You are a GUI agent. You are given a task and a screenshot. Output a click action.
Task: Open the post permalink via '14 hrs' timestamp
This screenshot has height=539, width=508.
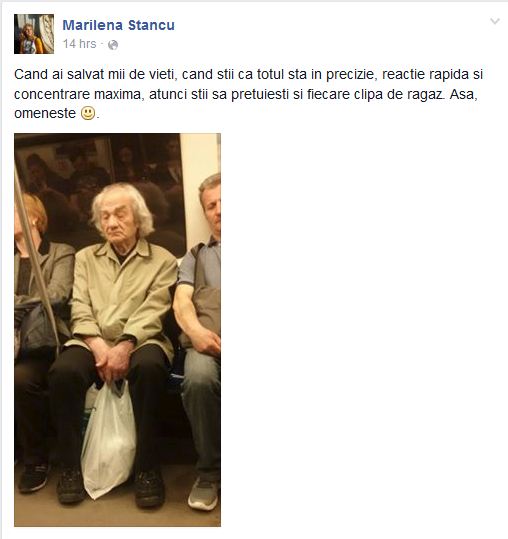pyautogui.click(x=79, y=44)
